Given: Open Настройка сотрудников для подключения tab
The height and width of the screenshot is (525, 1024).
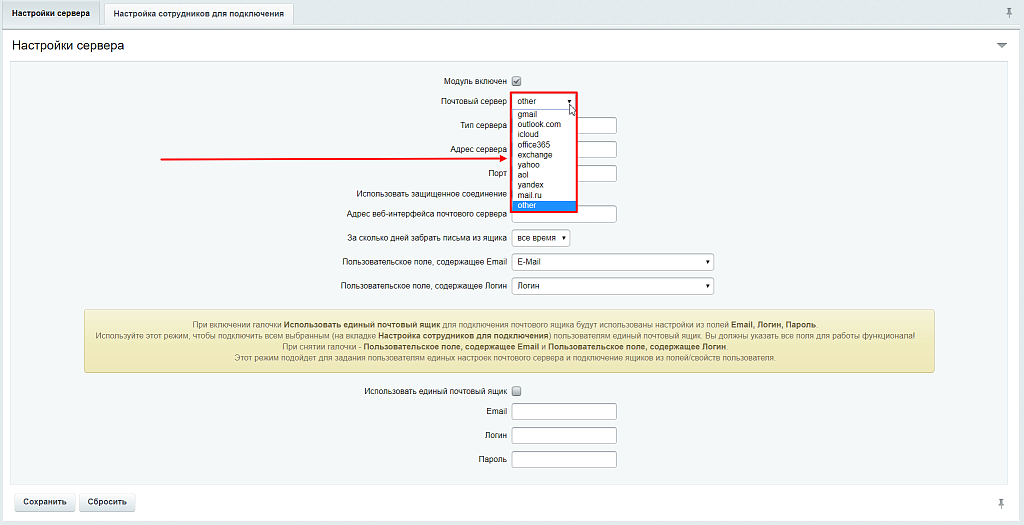Looking at the screenshot, I should tap(199, 14).
